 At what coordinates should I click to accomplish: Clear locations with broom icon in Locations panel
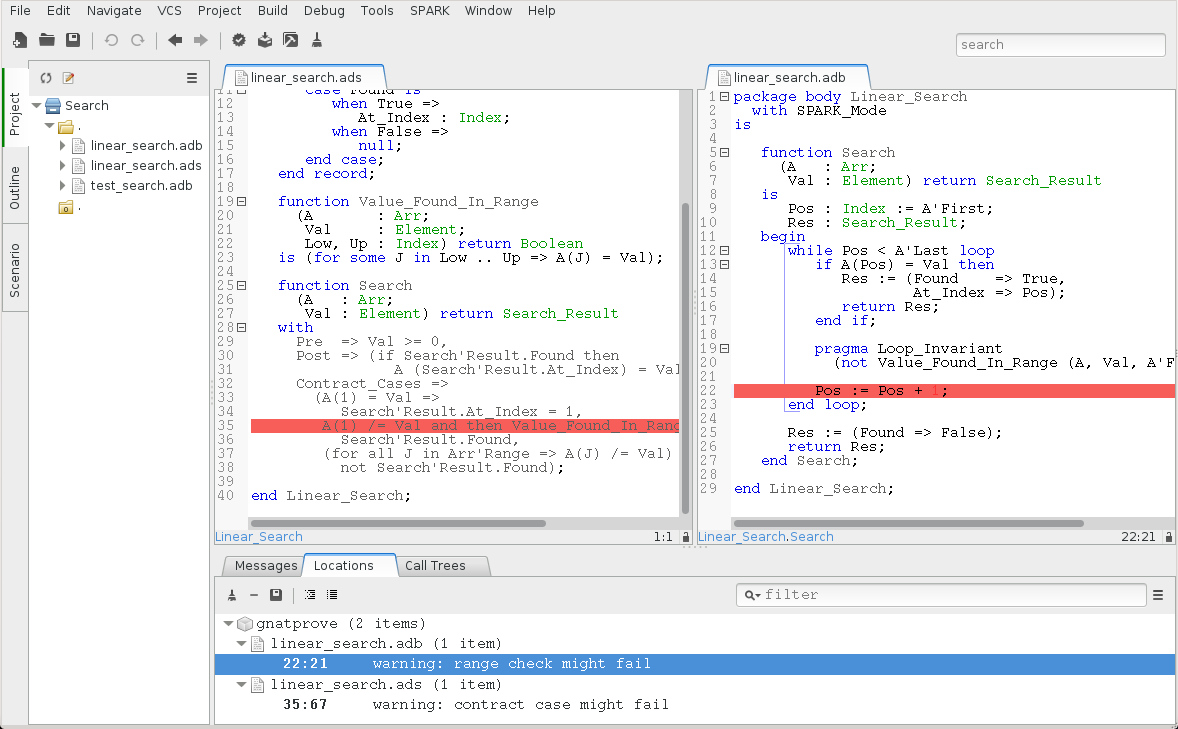tap(232, 594)
